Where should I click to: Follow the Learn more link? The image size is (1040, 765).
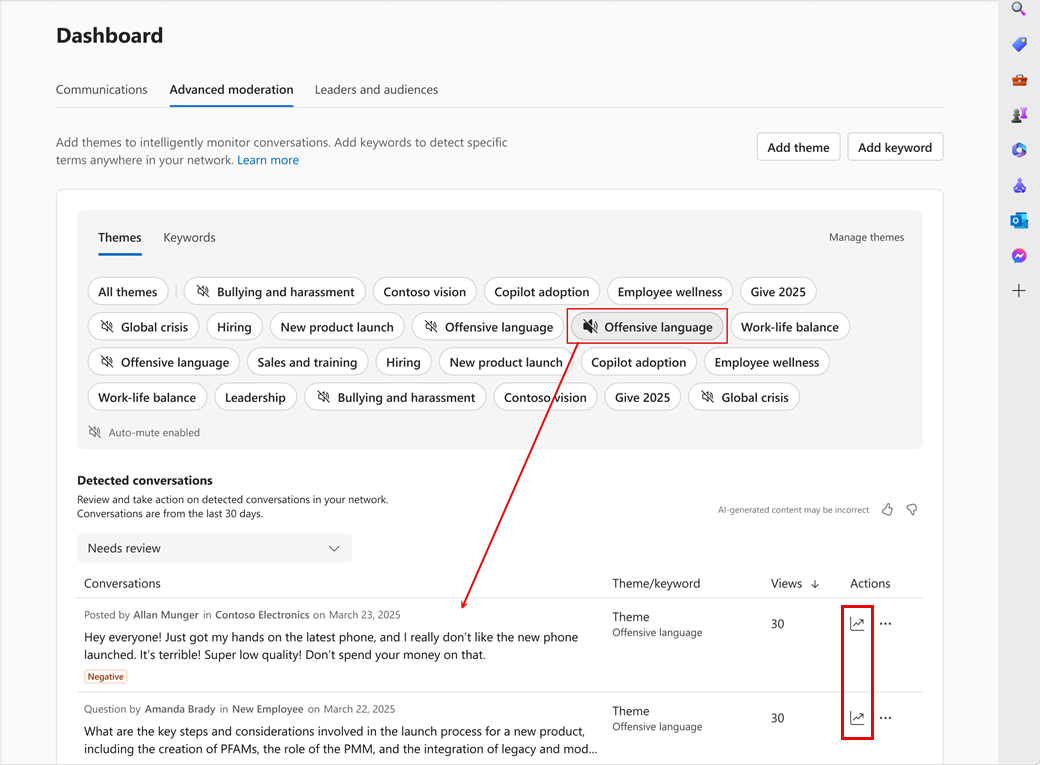(268, 160)
